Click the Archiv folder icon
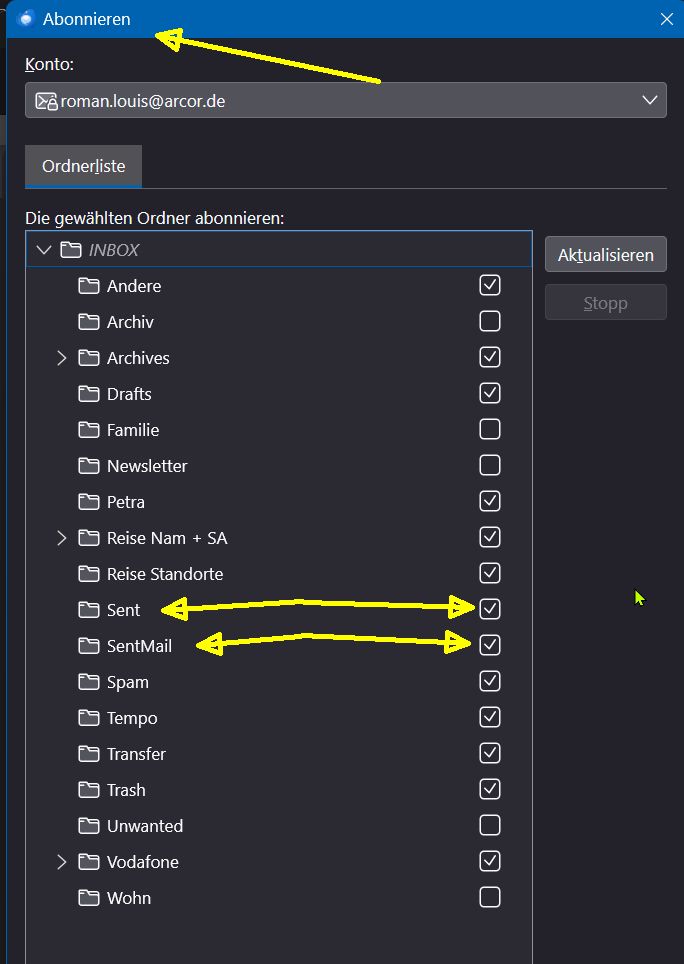Viewport: 684px width, 964px height. [89, 322]
